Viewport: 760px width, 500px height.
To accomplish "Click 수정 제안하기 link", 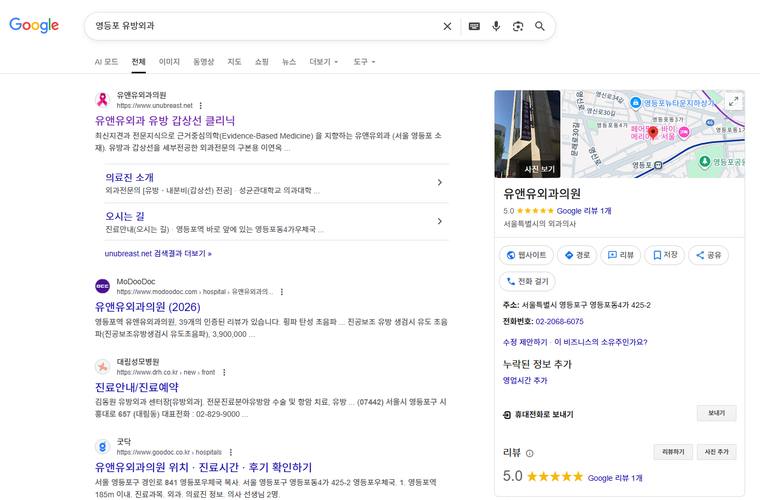I will [525, 342].
